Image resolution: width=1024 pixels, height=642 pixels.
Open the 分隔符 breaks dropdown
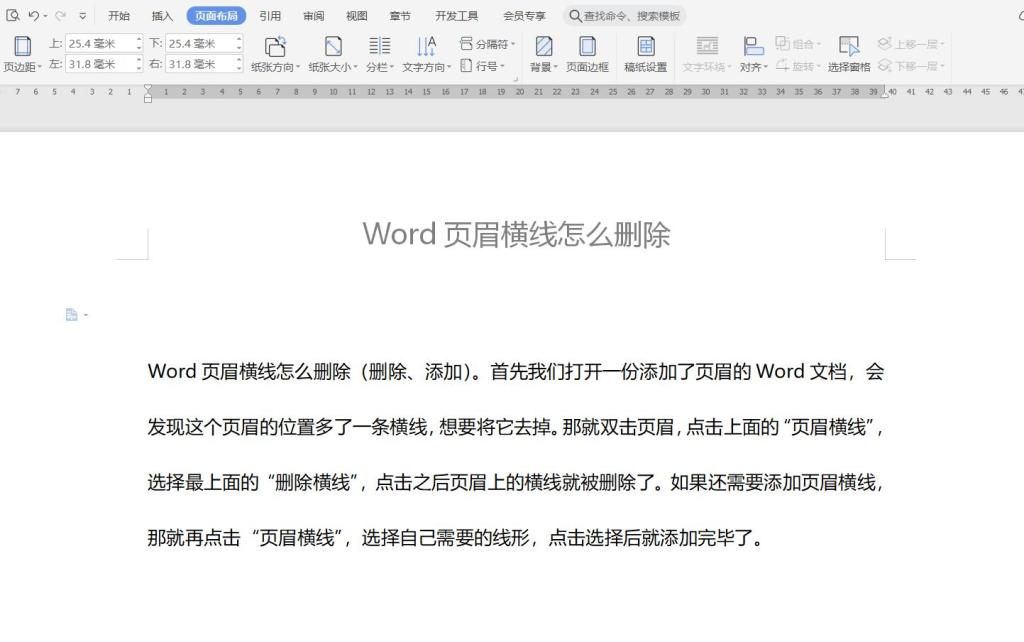pos(490,44)
